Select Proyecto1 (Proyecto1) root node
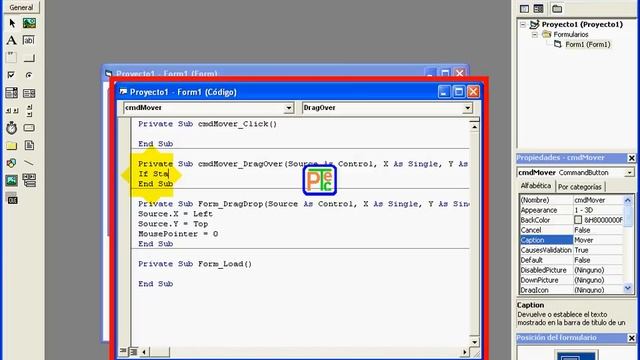The width and height of the screenshot is (640, 360). pyautogui.click(x=582, y=24)
